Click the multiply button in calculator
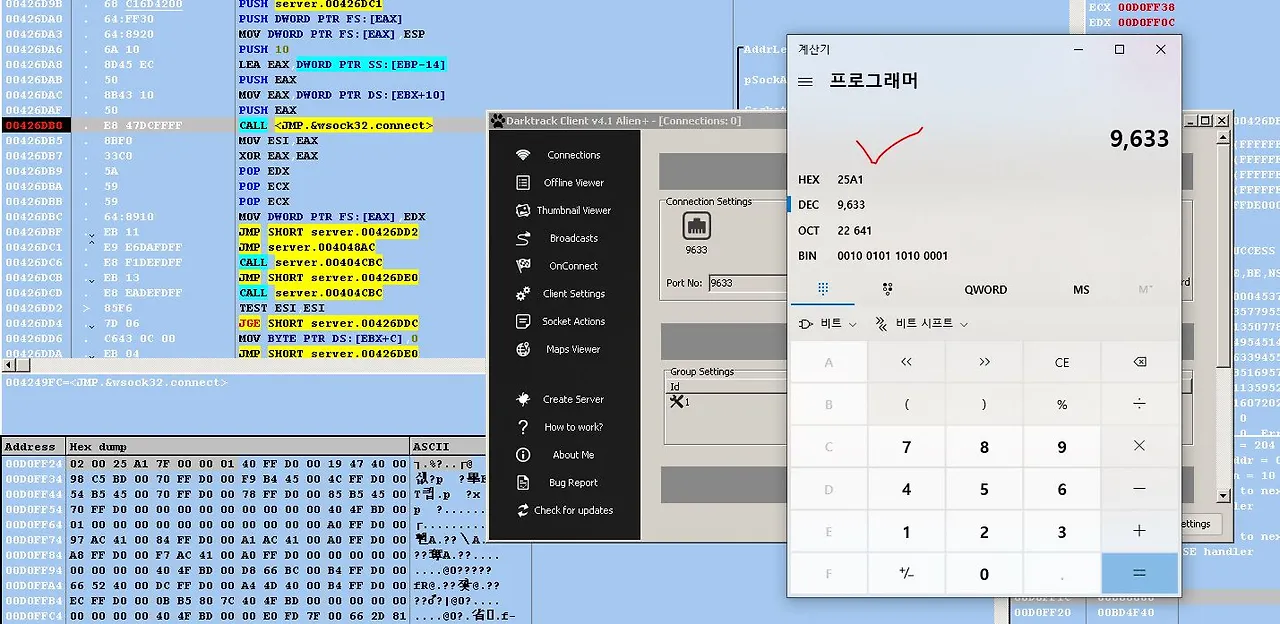The height and width of the screenshot is (624, 1280). coord(1140,447)
